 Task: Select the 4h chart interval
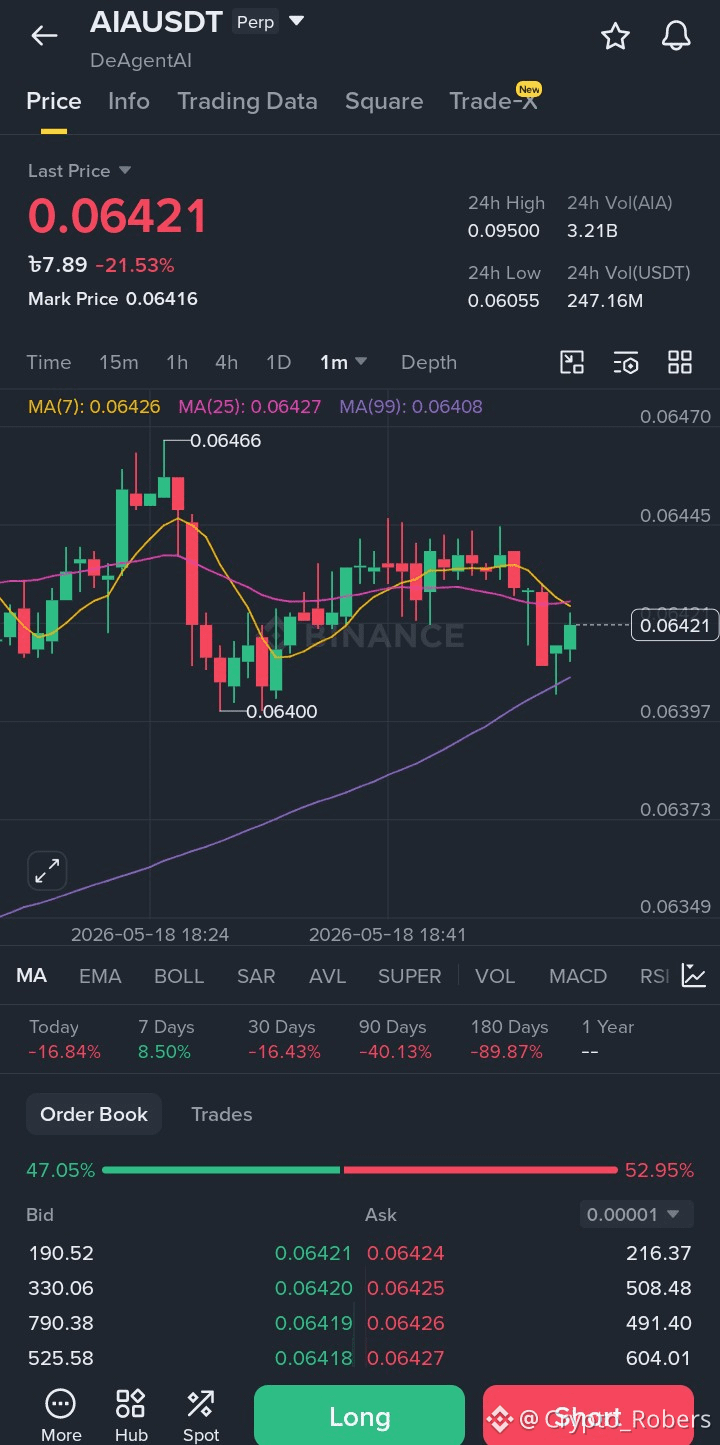pos(227,362)
